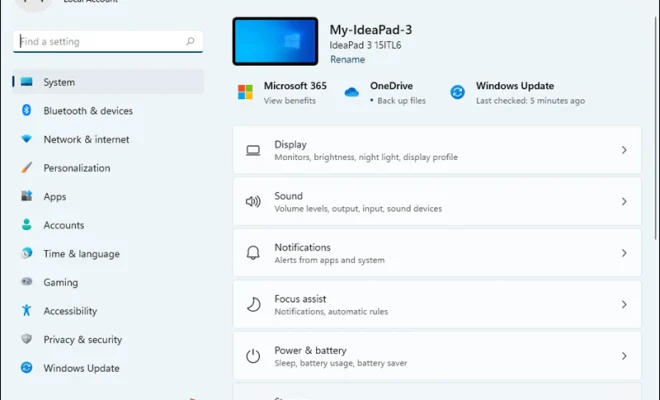Open Gaming settings label
Screen dimensions: 660x400
pyautogui.click(x=61, y=282)
